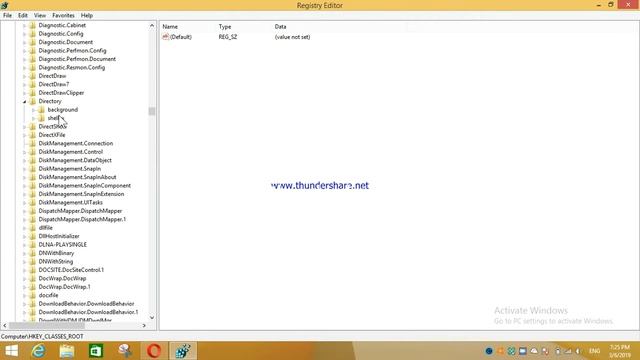Viewport: 640px width, 360px height.
Task: Select DownloadBehavior.DownloadBehavior key
Action: point(86,304)
